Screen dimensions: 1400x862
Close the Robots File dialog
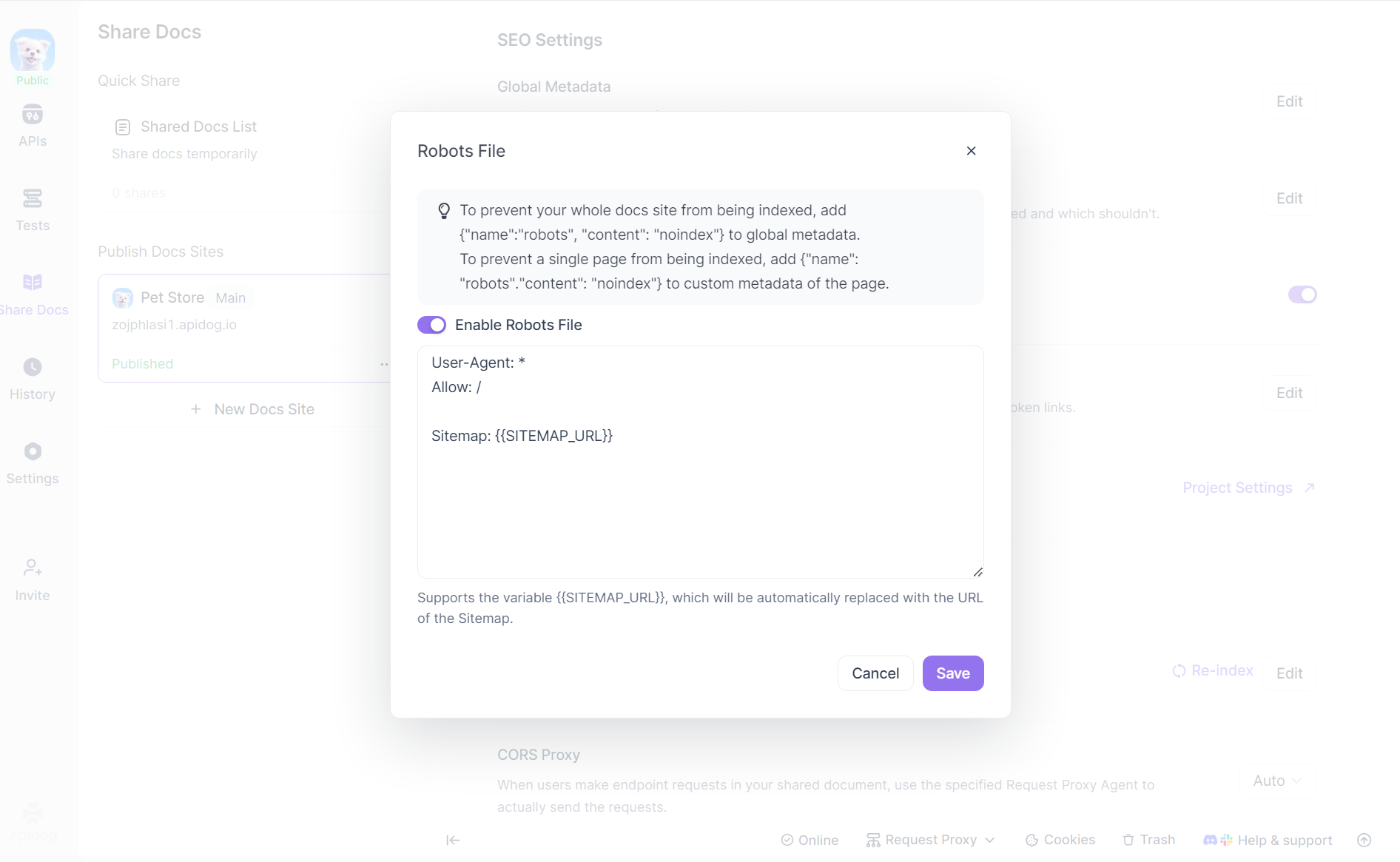pos(972,151)
